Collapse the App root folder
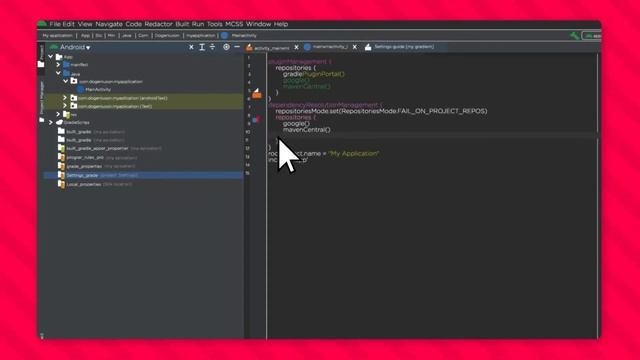This screenshot has width=640, height=360. [51, 57]
